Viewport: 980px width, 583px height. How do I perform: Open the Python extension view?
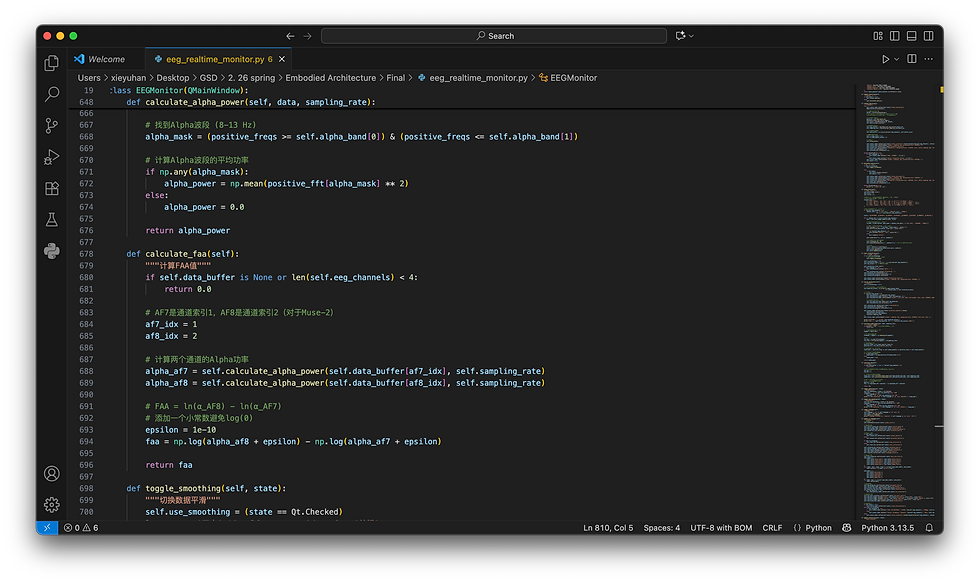click(x=52, y=251)
